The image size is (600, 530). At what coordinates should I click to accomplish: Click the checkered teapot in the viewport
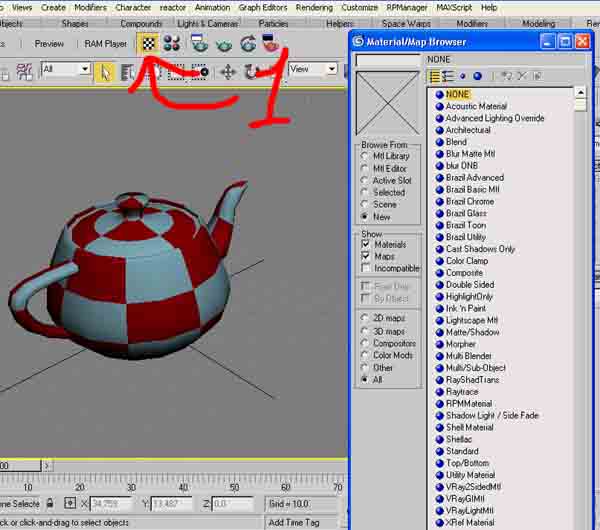(x=130, y=271)
